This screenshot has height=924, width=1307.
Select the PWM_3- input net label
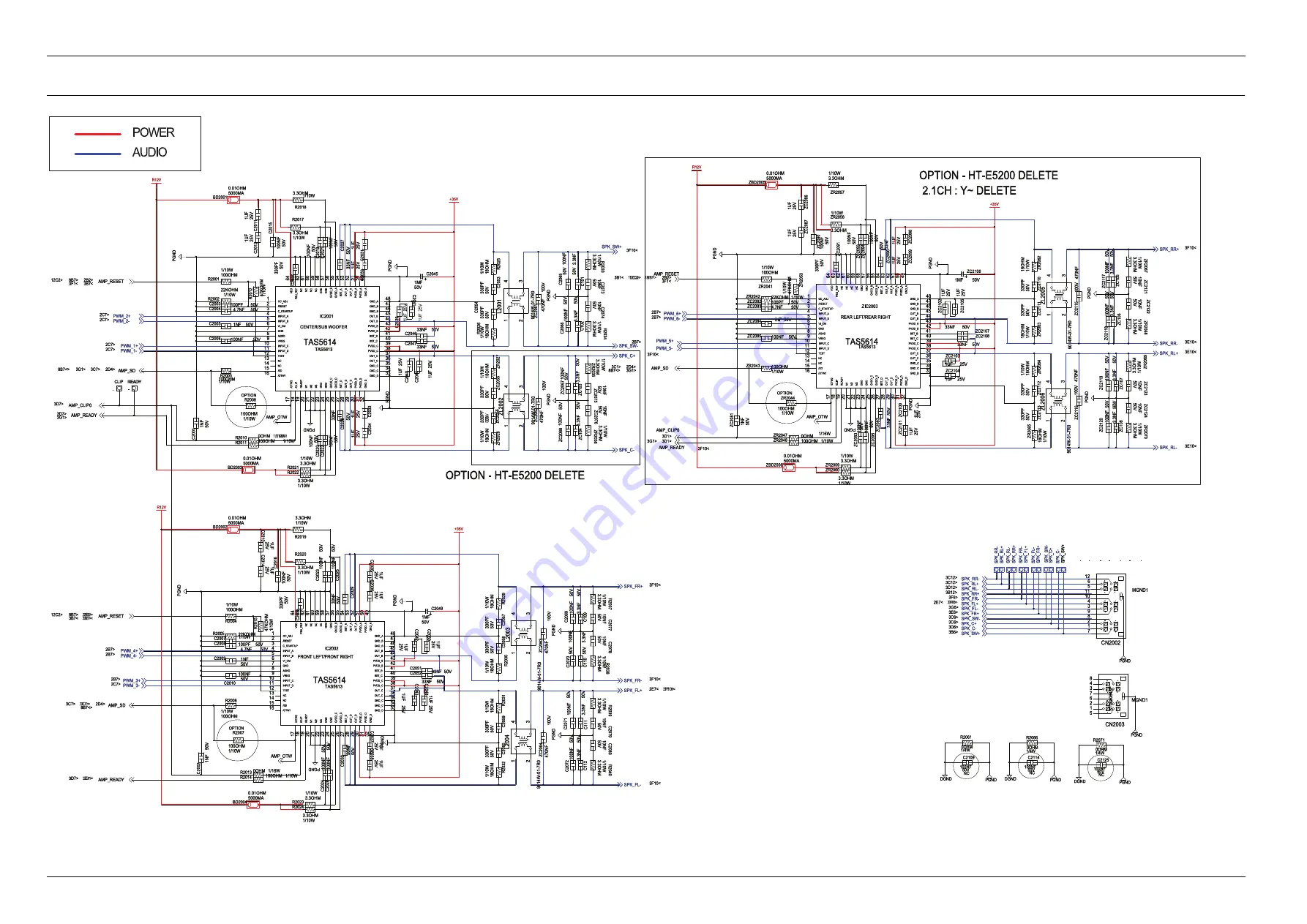tap(132, 686)
